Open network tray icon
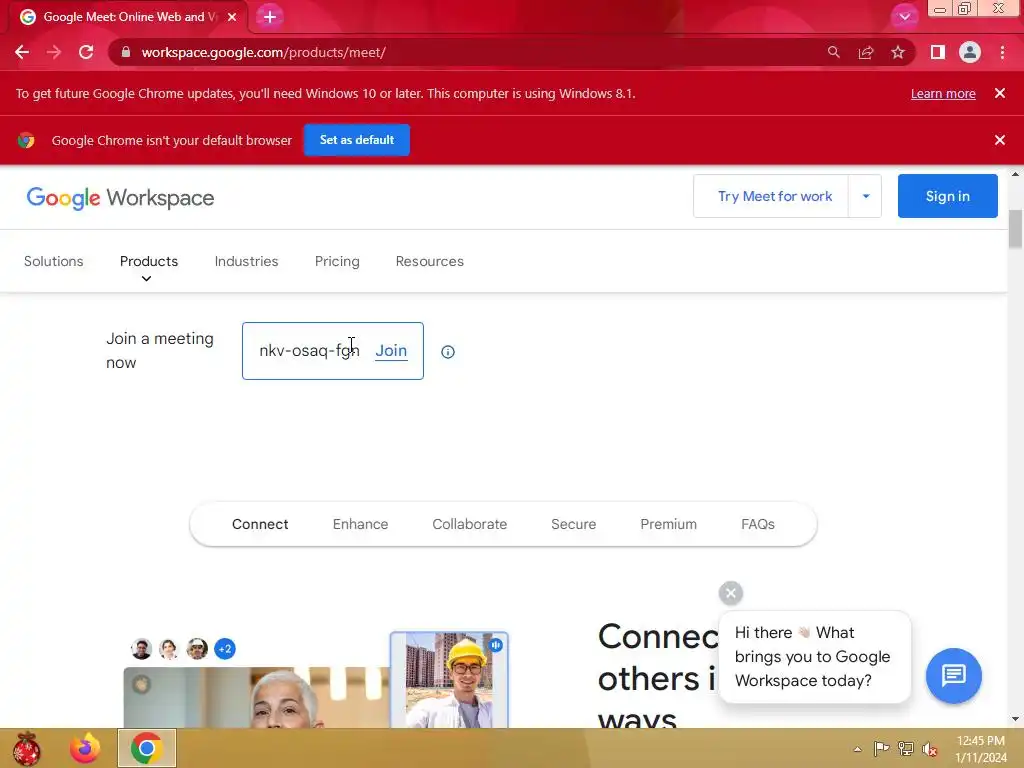This screenshot has height=768, width=1024. (x=906, y=748)
